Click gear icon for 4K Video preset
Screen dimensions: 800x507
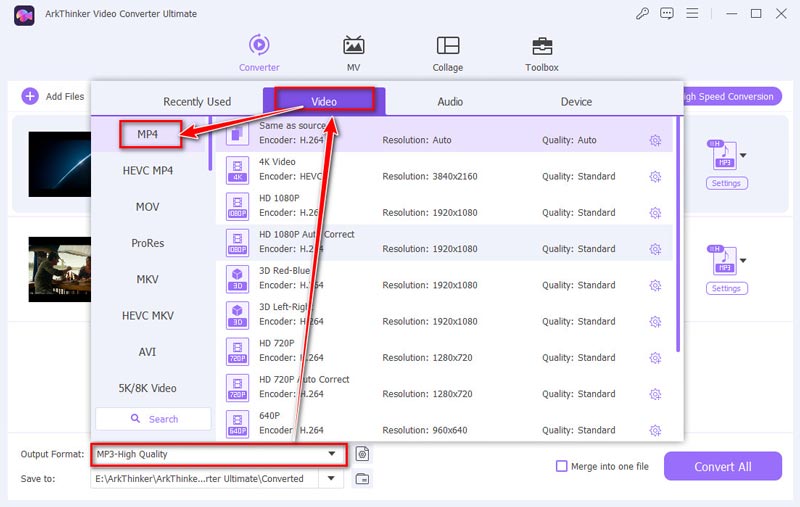655,177
